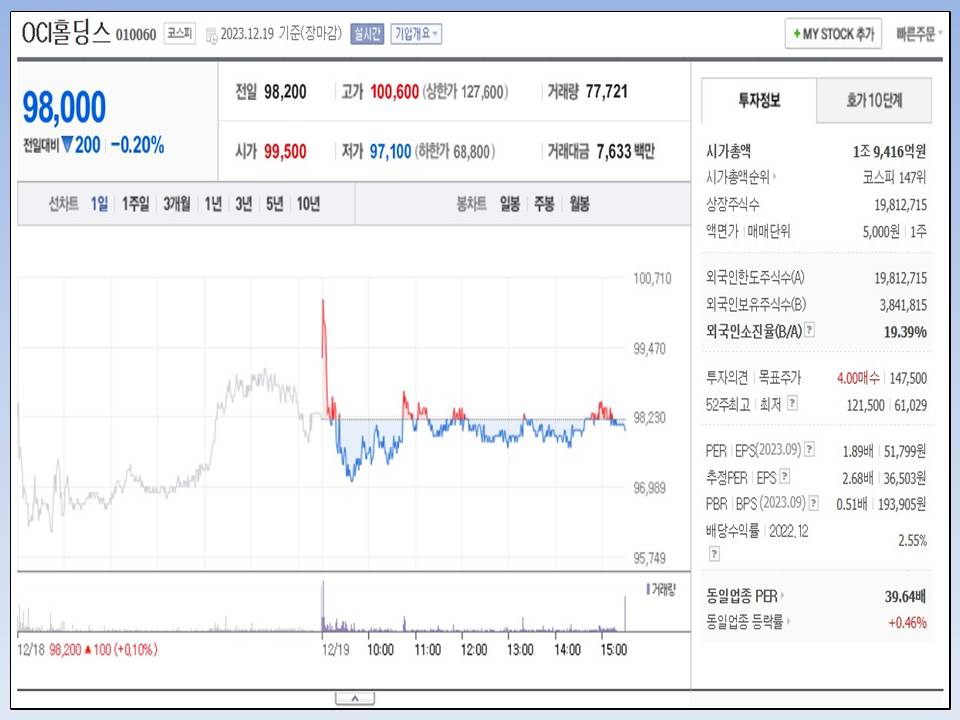
Task: Click the 코스피 market badge
Action: (180, 33)
